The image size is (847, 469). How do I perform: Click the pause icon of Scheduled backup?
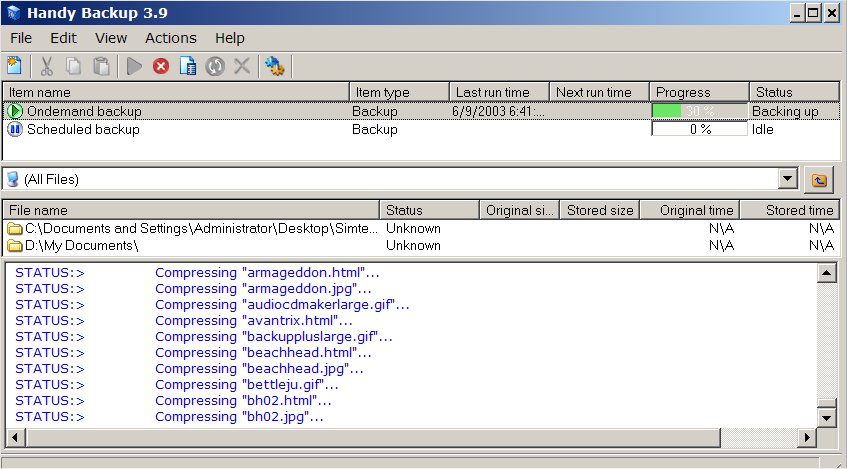click(15, 130)
